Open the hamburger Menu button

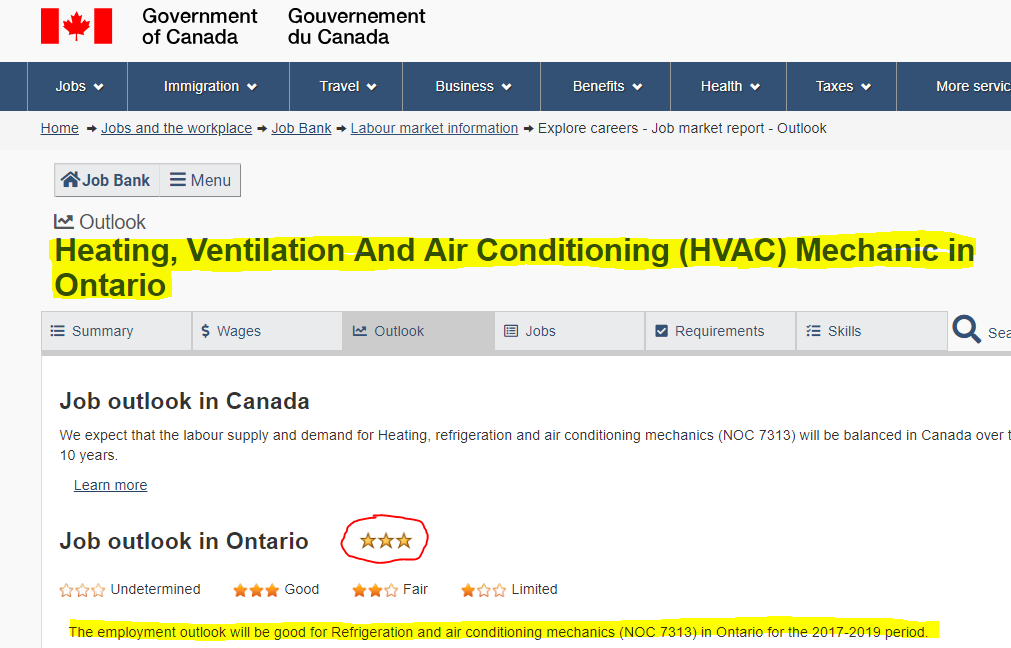(x=200, y=180)
